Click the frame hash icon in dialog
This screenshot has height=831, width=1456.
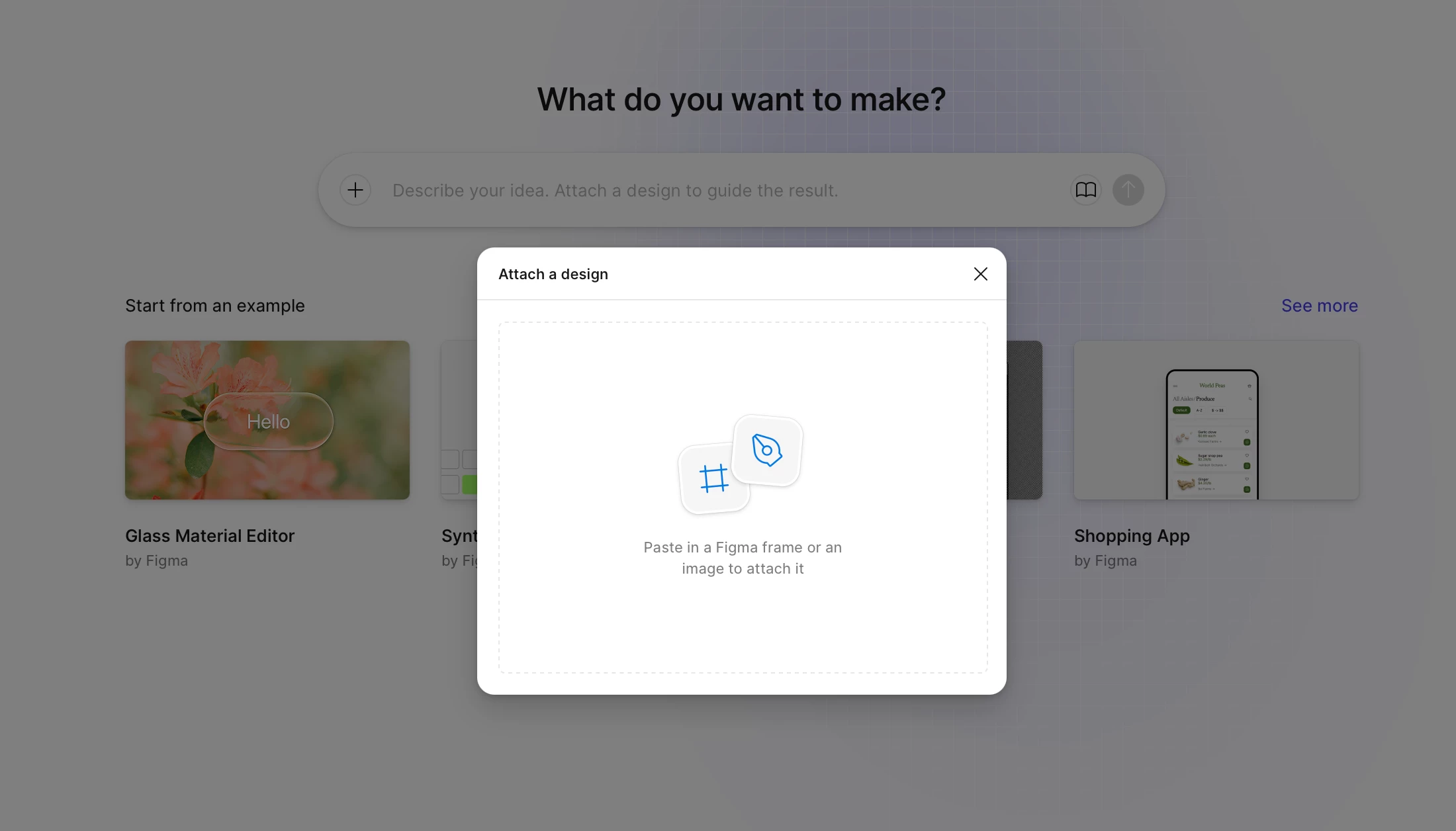pyautogui.click(x=713, y=478)
